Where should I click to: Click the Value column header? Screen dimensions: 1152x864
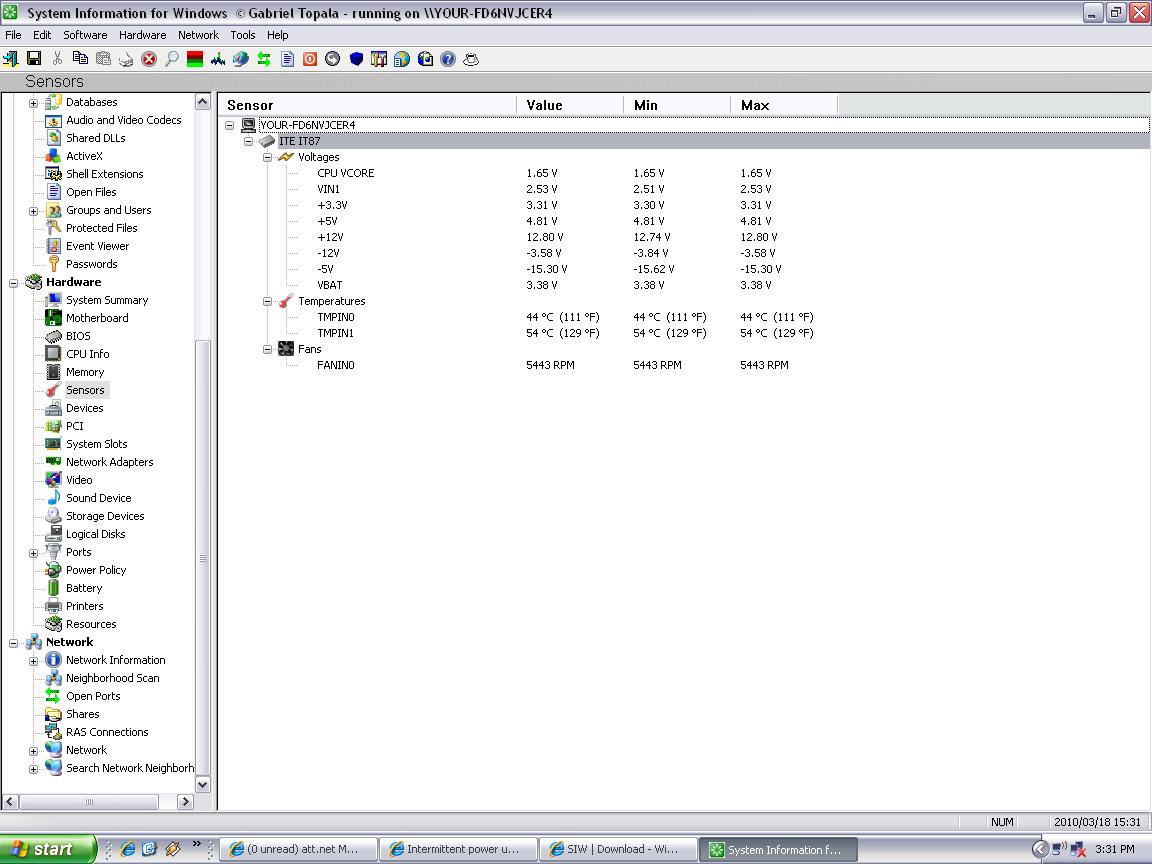point(570,105)
